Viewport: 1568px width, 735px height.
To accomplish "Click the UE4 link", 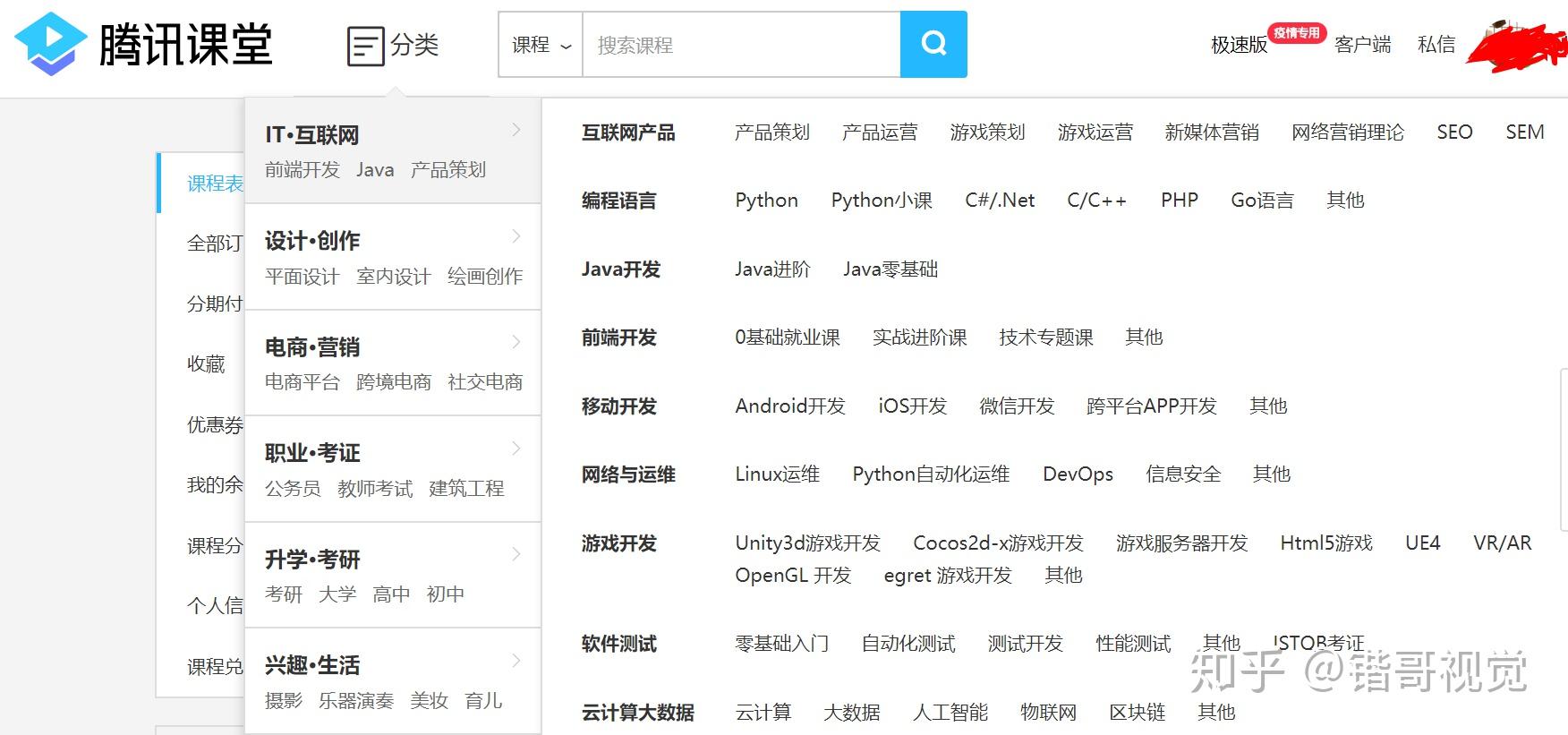I will click(x=1423, y=543).
